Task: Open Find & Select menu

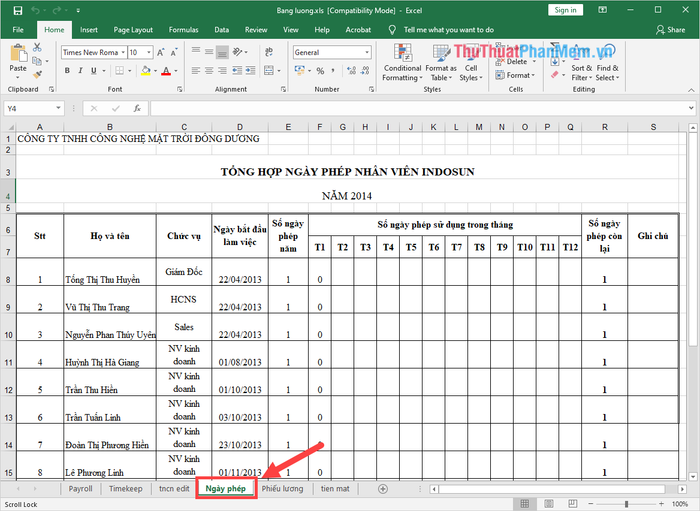Action: pos(608,62)
